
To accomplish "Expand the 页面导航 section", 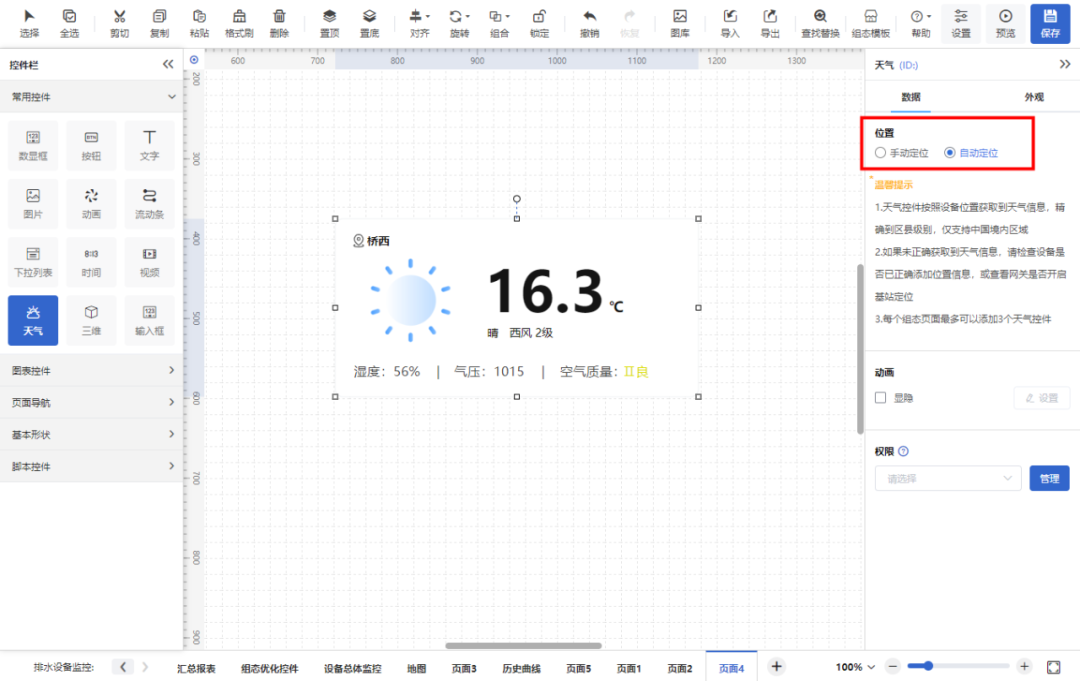I will [x=92, y=402].
